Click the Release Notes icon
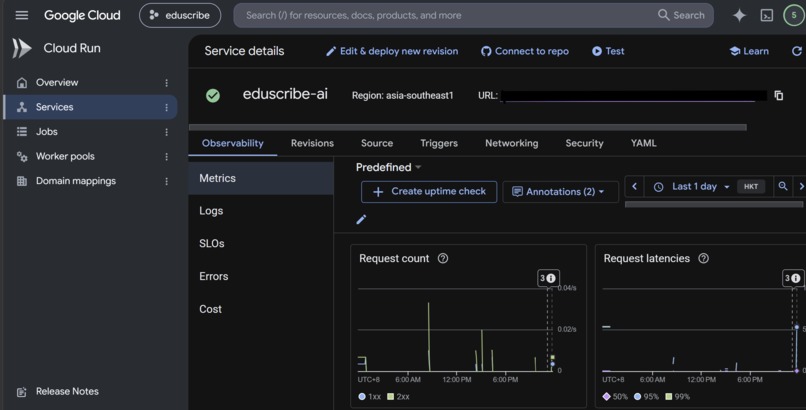 tap(22, 392)
